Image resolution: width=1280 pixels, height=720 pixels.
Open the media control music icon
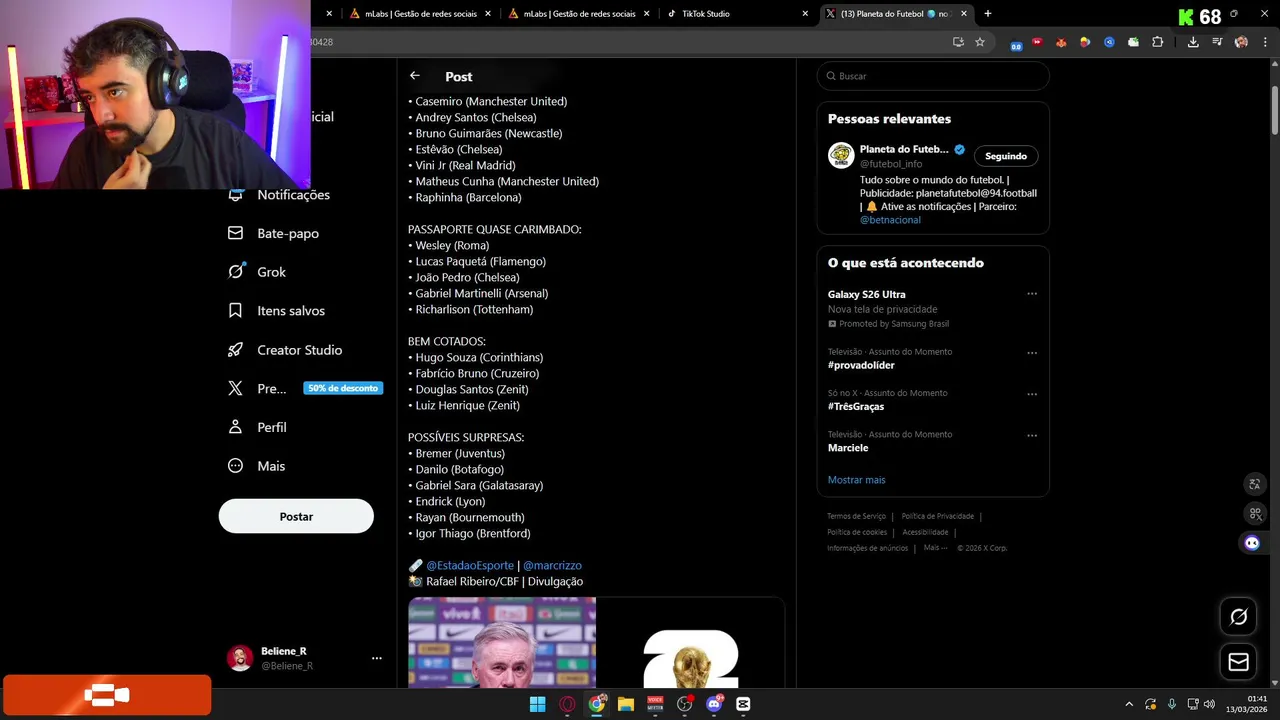[1217, 42]
